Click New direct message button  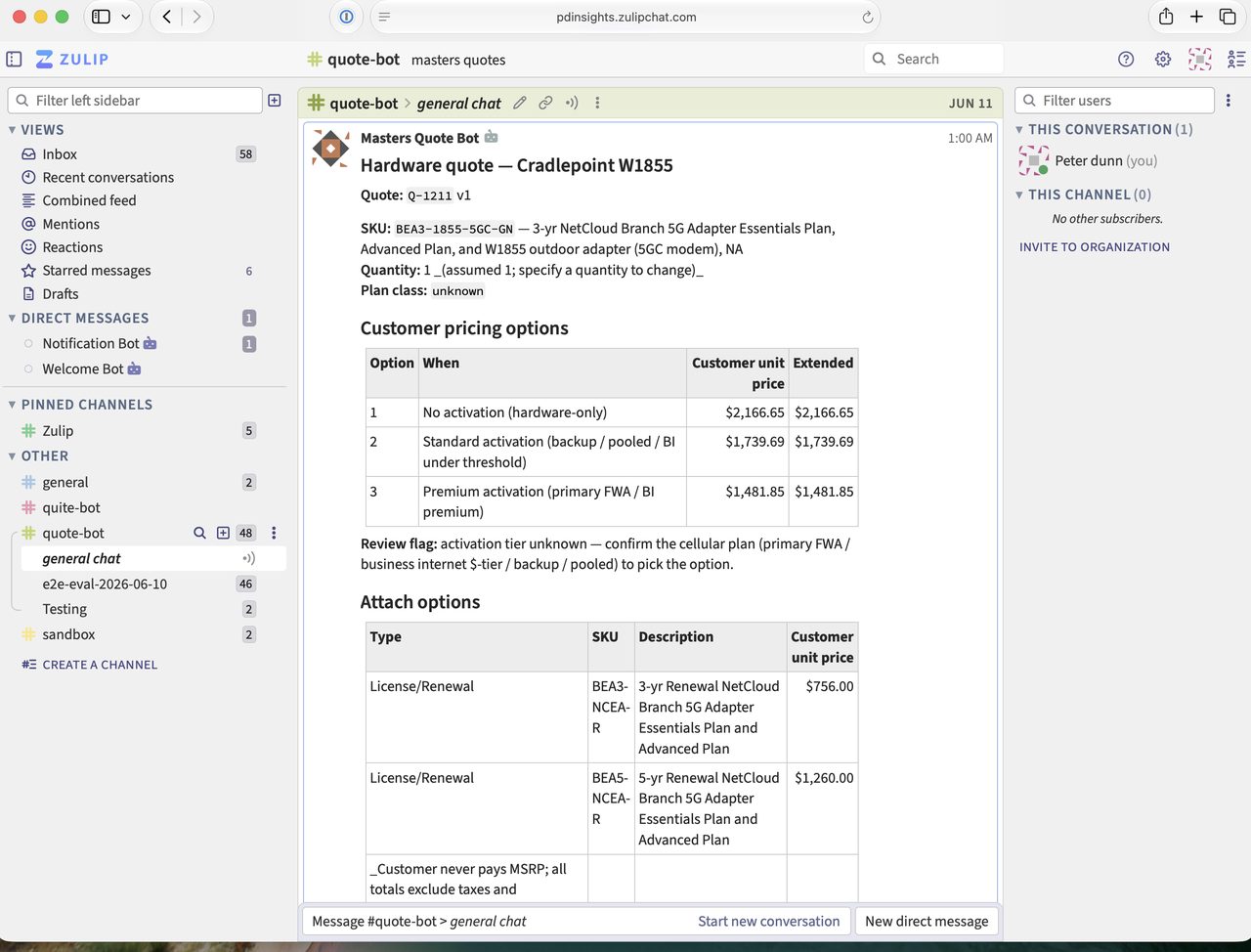(927, 922)
